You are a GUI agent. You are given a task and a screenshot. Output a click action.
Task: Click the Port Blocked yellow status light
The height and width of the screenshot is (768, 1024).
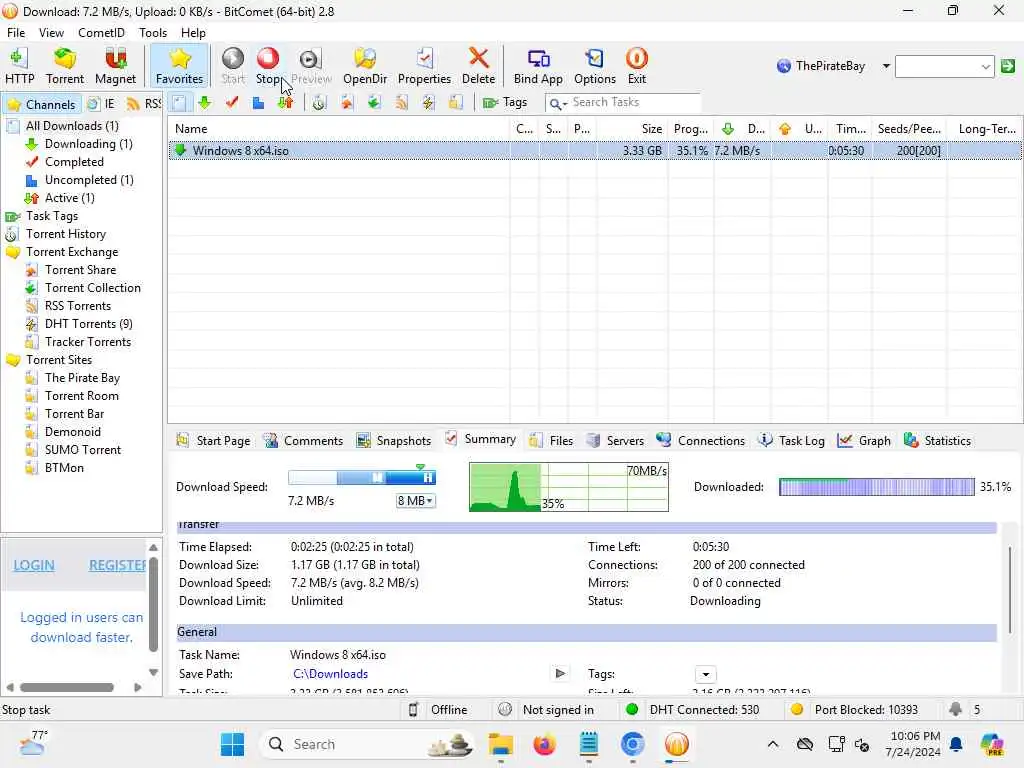click(x=797, y=710)
